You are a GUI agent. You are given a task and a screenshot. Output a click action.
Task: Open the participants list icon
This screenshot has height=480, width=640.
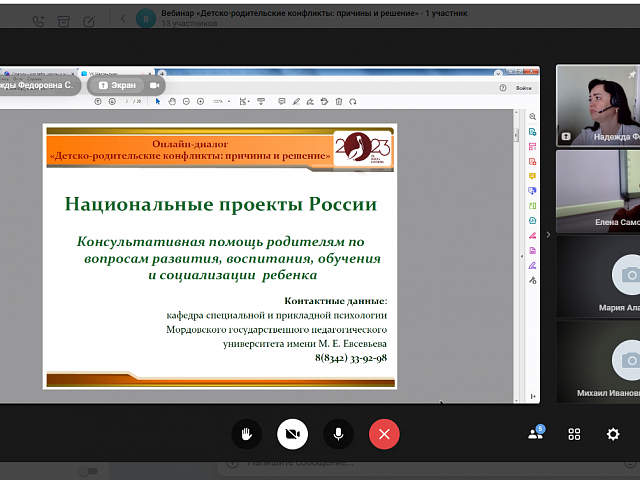[537, 434]
